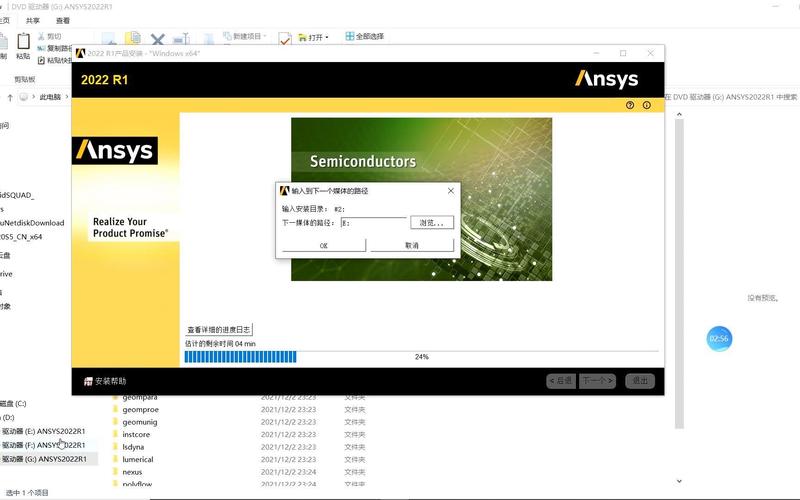Screen dimensions: 800x500
Task: Click the copy-to icon in Explorer ribbon
Action: (133, 38)
